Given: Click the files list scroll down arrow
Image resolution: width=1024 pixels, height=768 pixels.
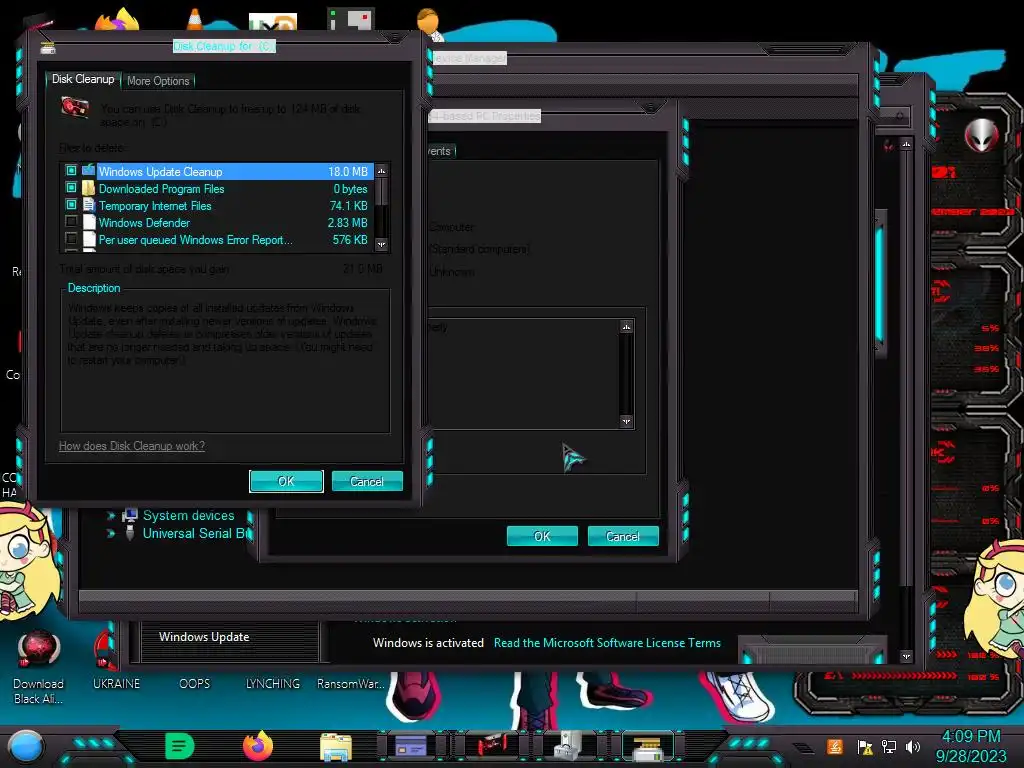Looking at the screenshot, I should [381, 244].
